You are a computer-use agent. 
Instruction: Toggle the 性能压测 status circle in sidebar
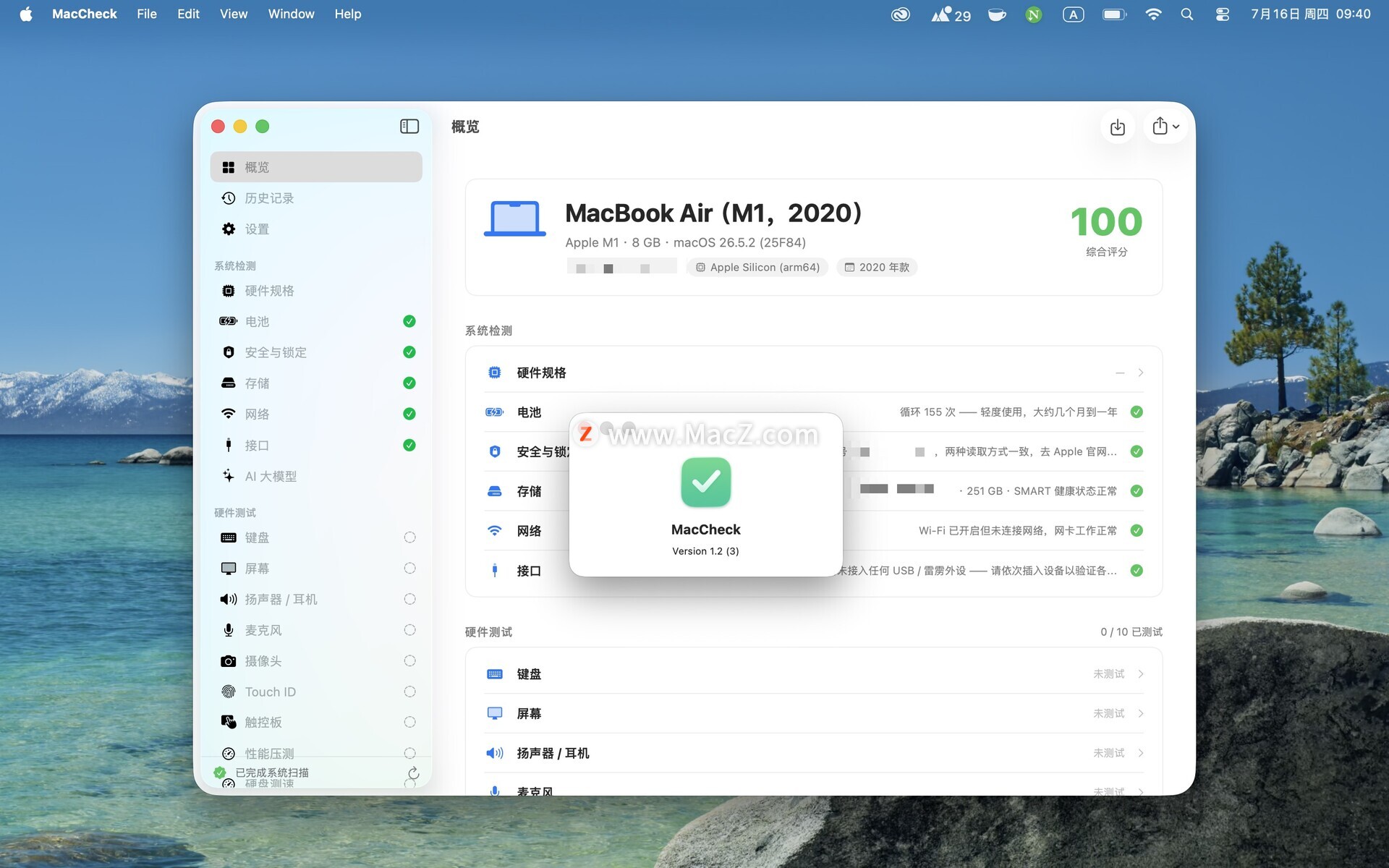pos(409,753)
